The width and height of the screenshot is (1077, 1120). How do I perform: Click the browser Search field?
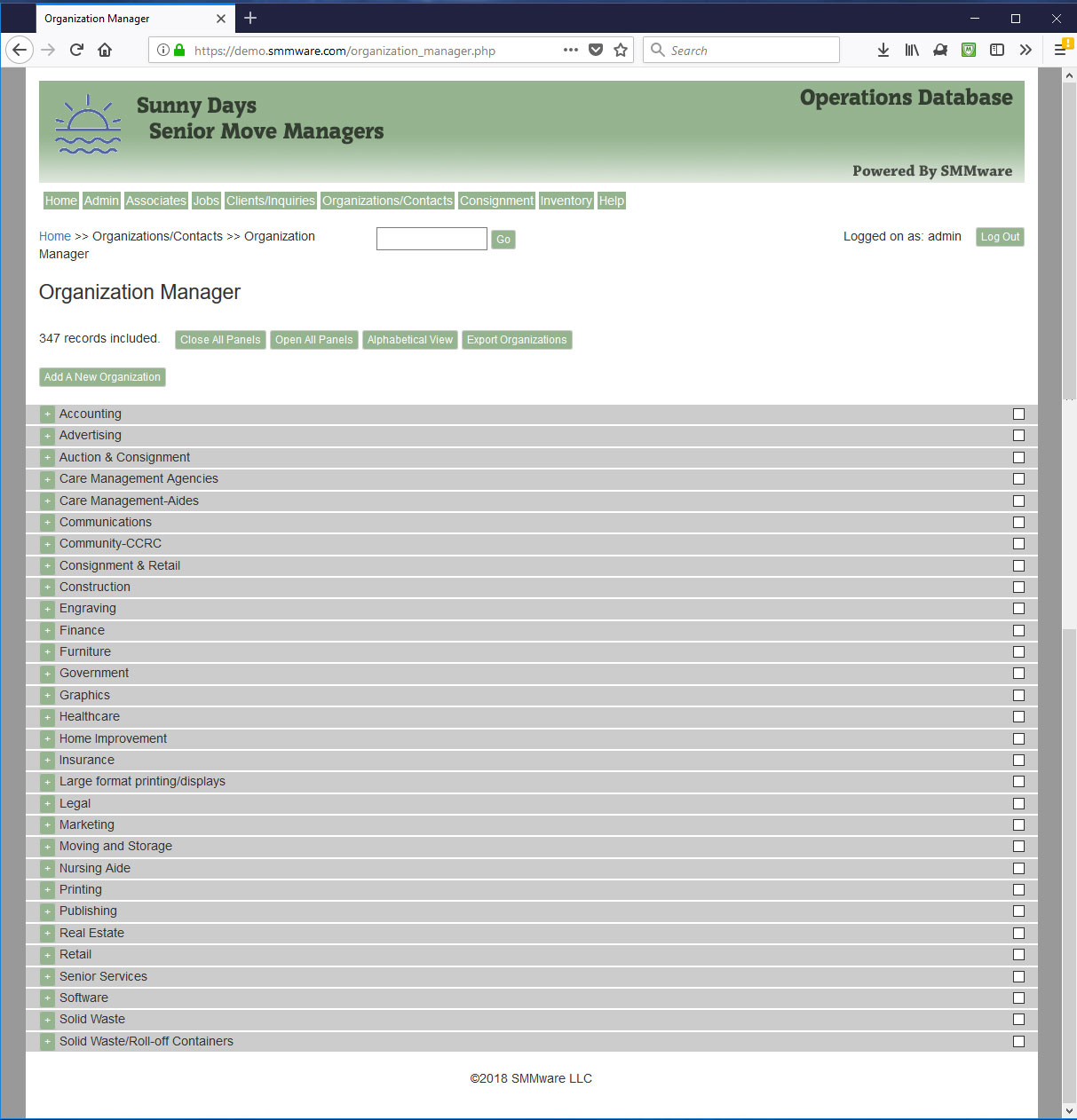coord(741,50)
